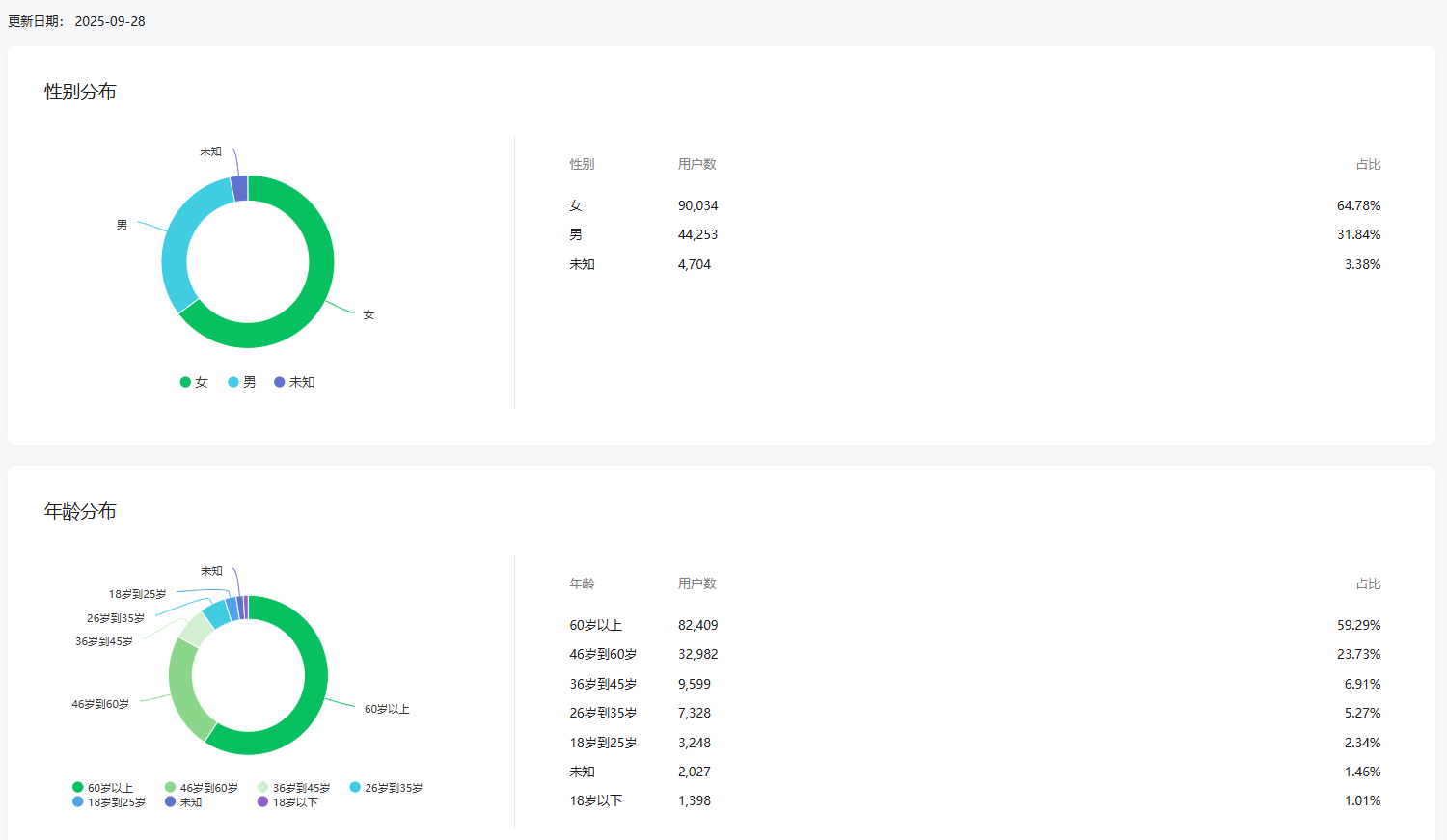Click the cyan 男 segment of gender donut

click(177, 241)
